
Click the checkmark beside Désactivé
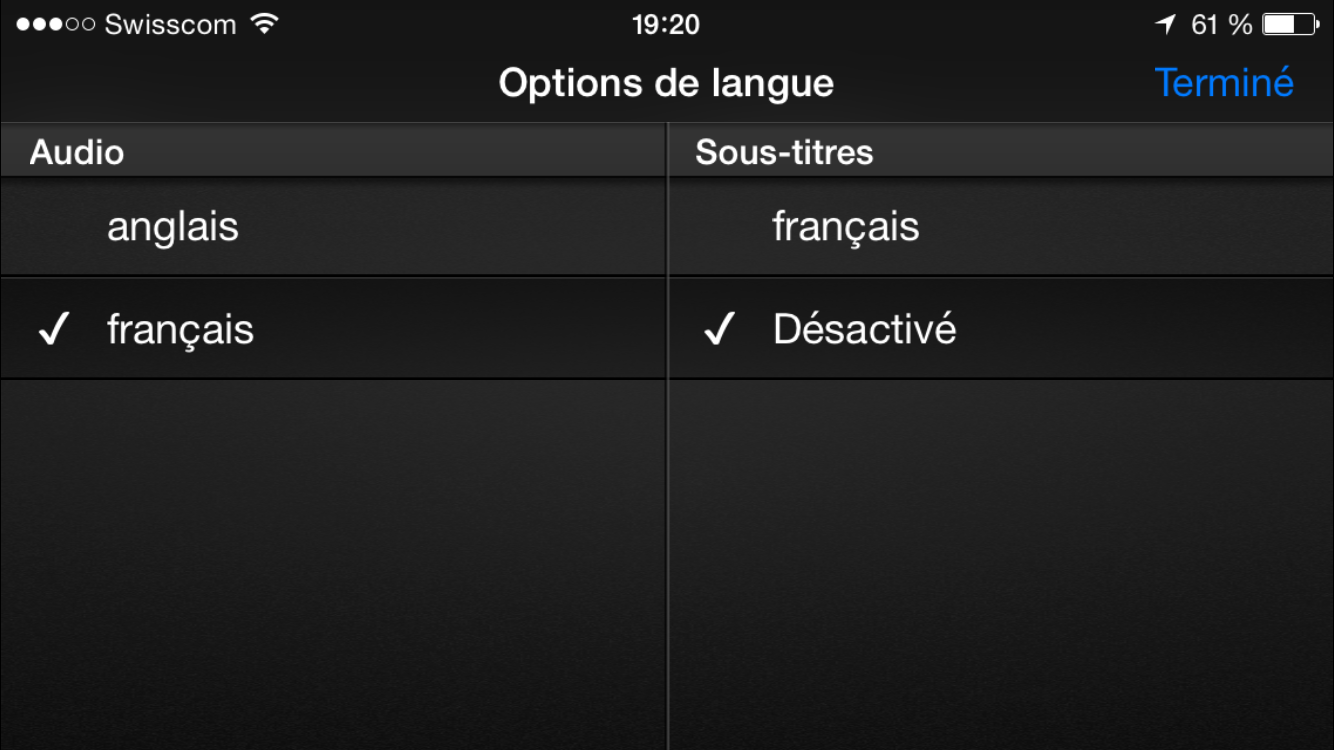point(719,329)
